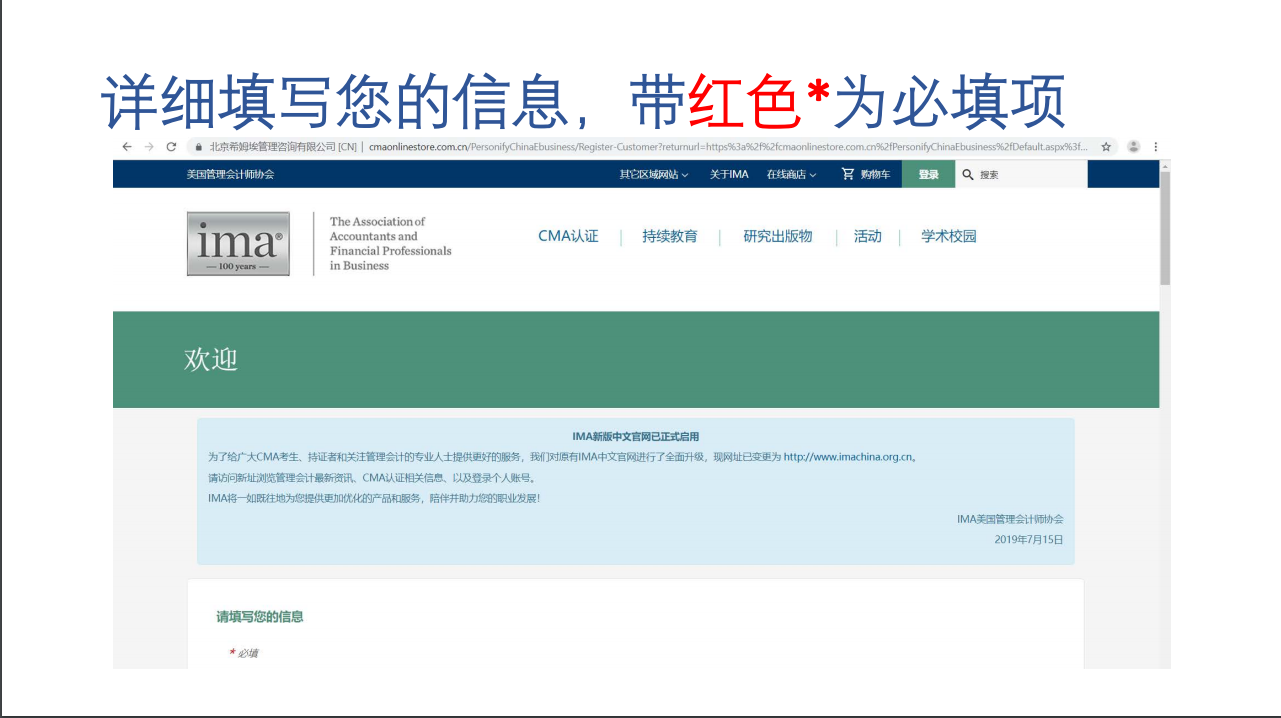Open the Chrome profile avatar icon
Image resolution: width=1281 pixels, height=718 pixels.
1133,146
